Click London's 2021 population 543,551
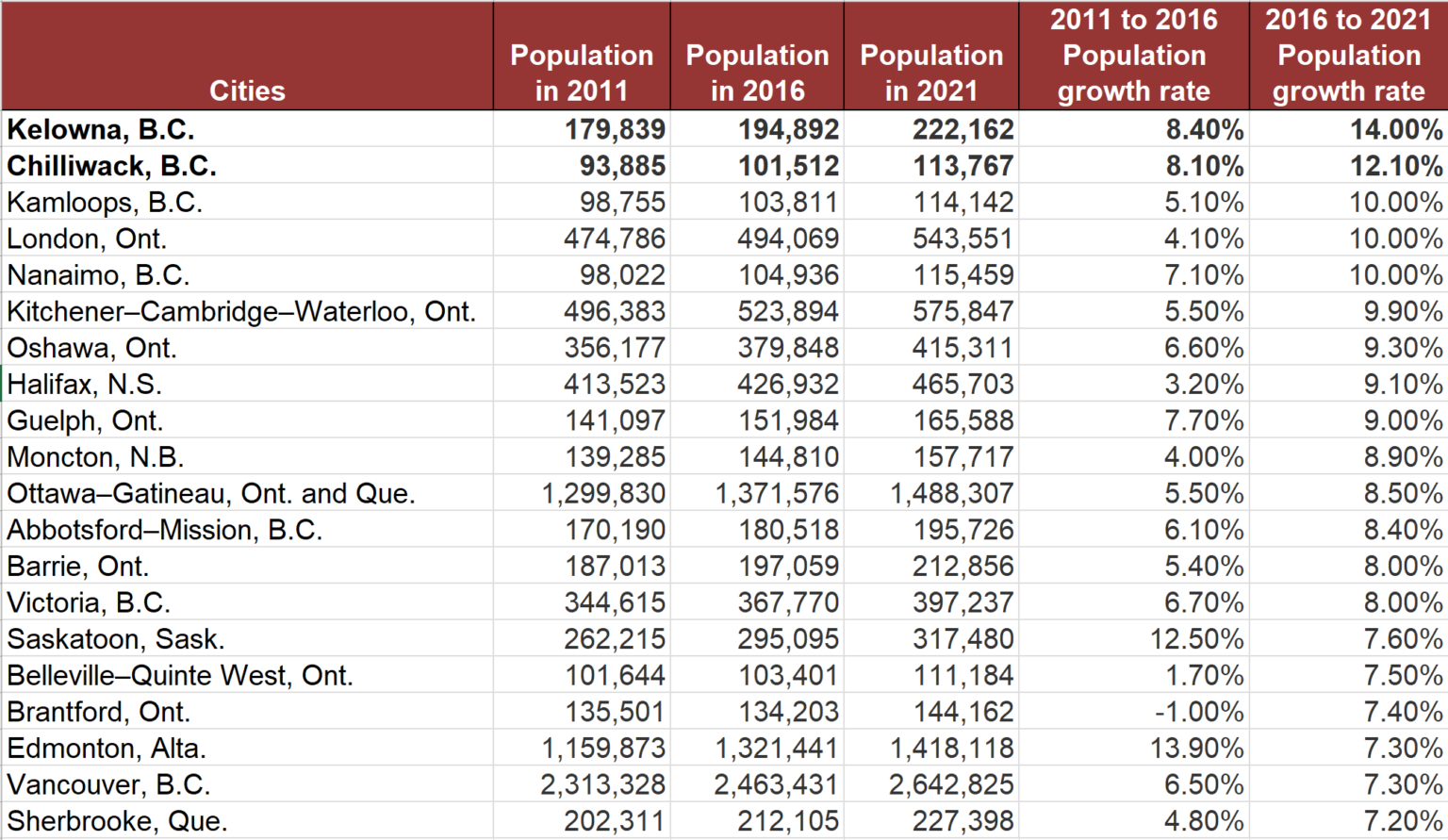Image resolution: width=1448 pixels, height=840 pixels. pos(931,239)
